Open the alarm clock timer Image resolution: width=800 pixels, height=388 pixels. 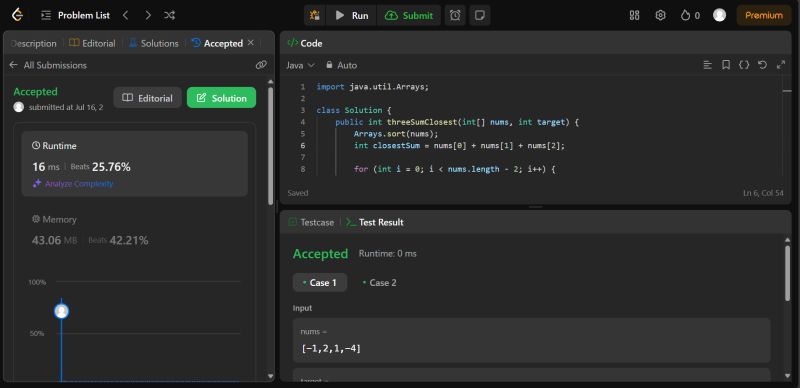point(455,15)
